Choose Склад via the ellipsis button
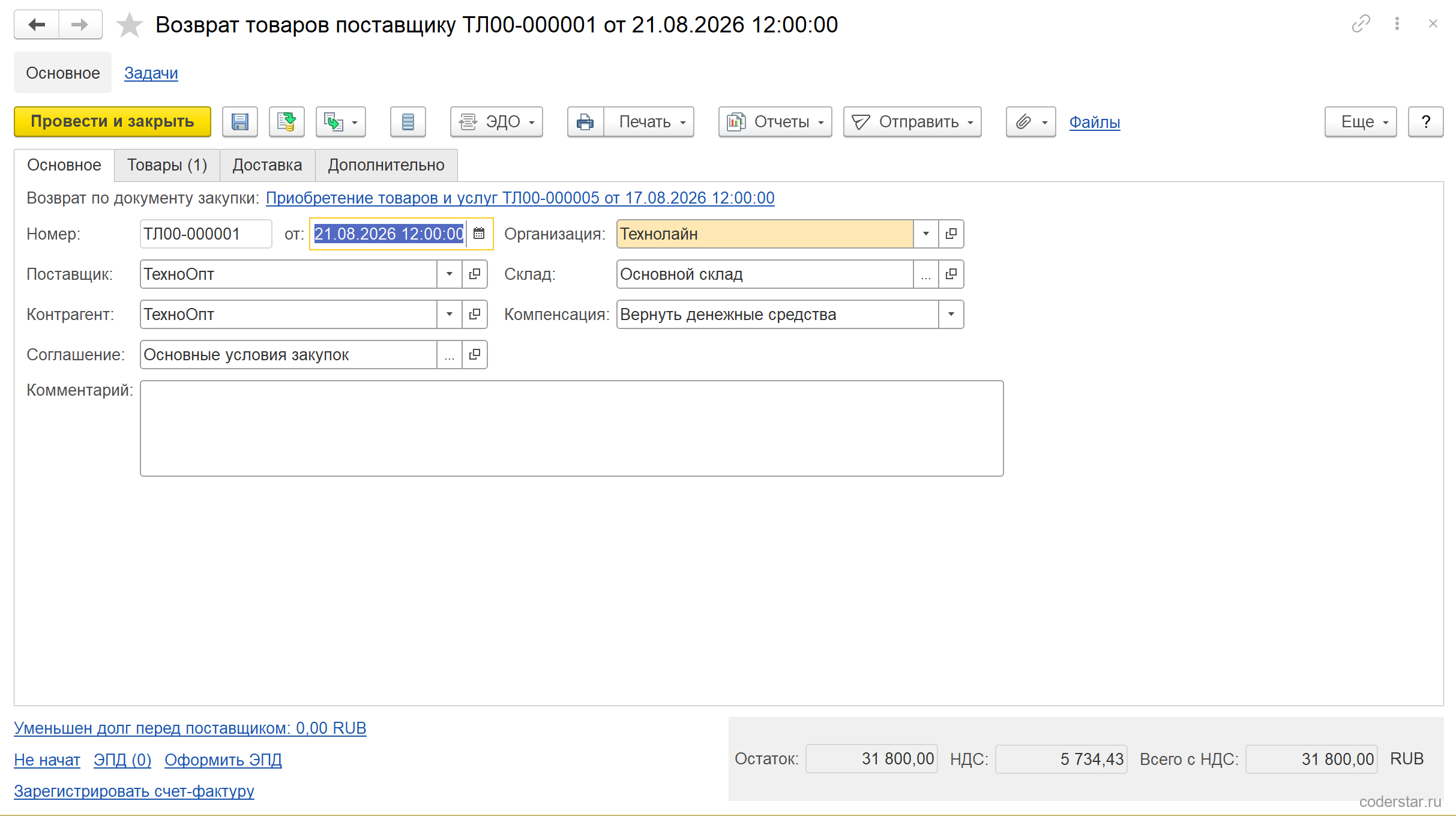 (926, 274)
